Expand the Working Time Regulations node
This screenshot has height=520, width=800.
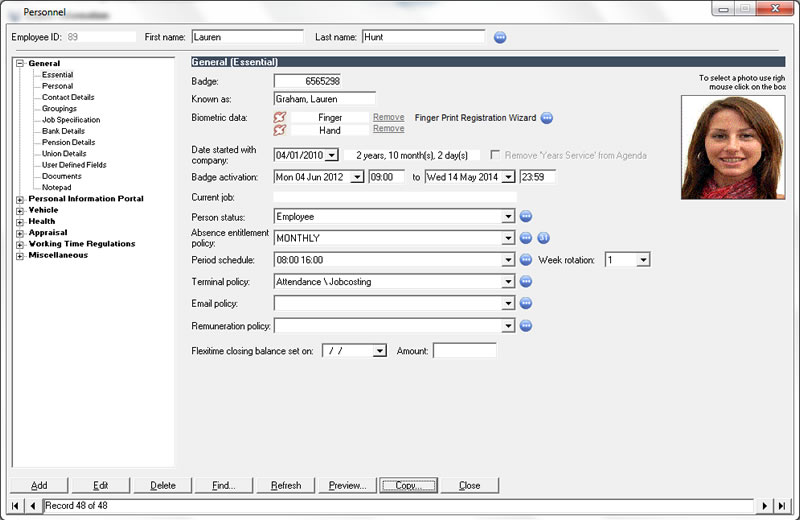pyautogui.click(x=20, y=244)
